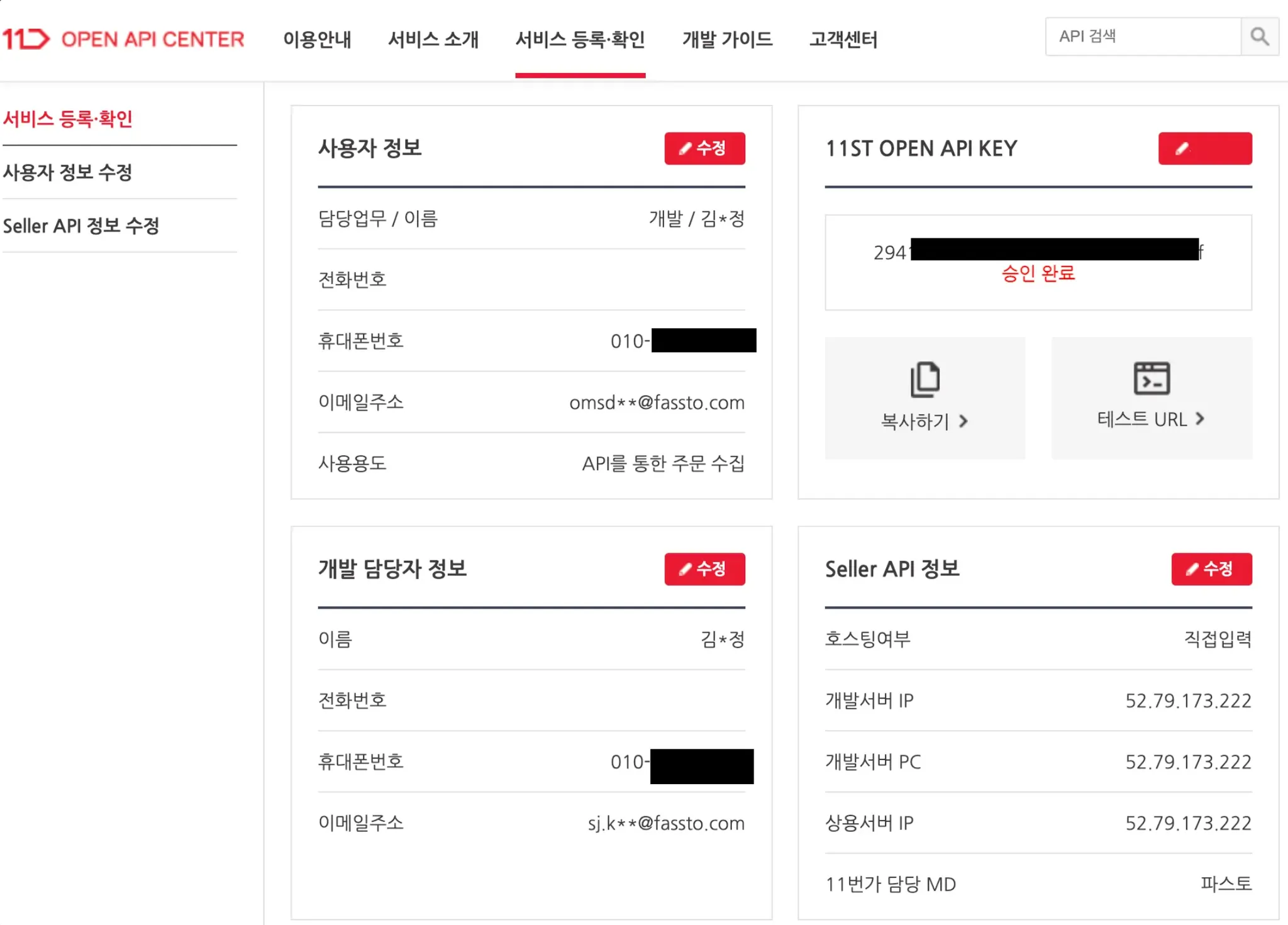This screenshot has width=1288, height=925.
Task: Click the search magnifier icon
Action: (x=1260, y=36)
